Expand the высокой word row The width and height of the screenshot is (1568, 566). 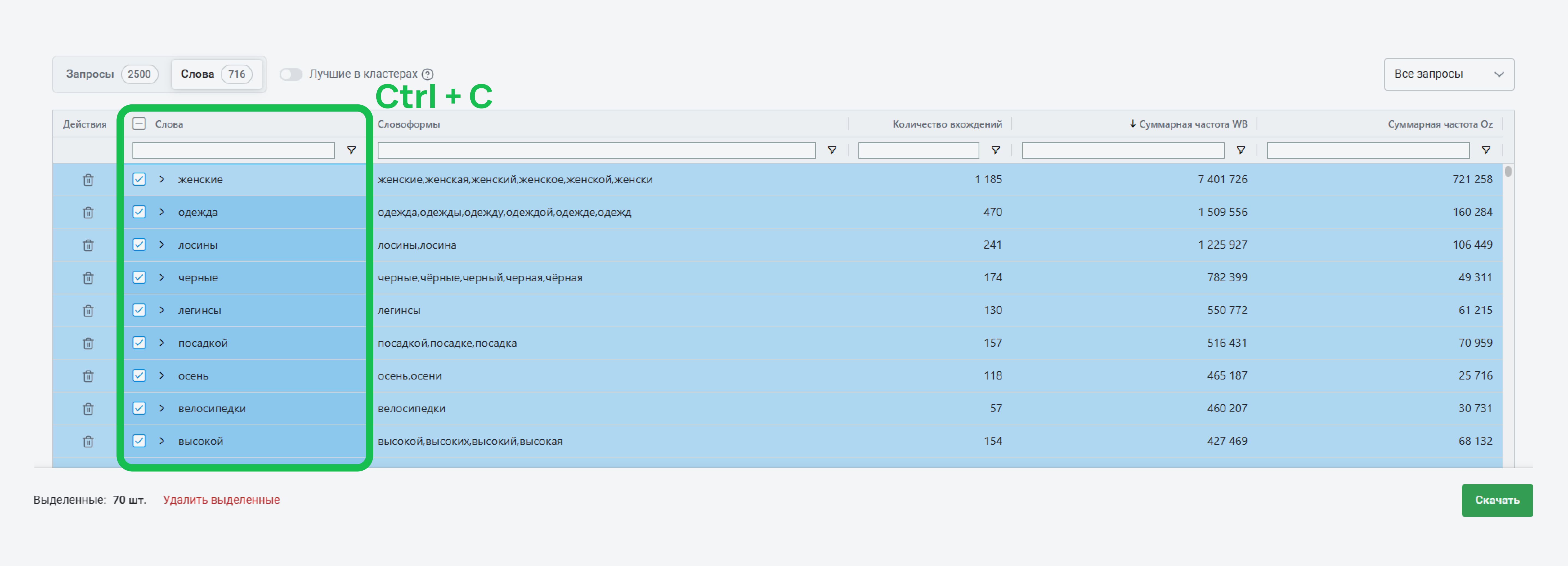(162, 441)
